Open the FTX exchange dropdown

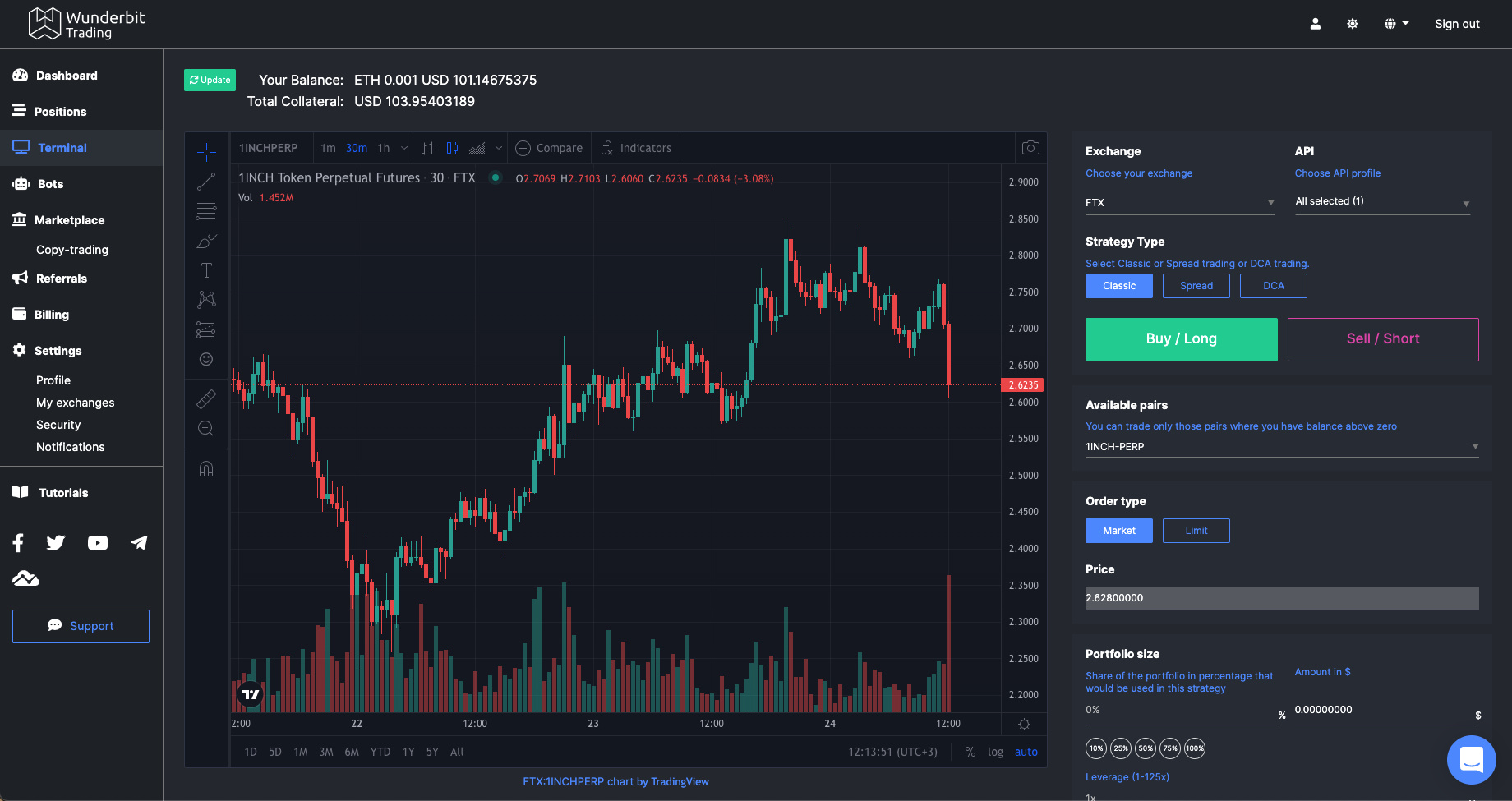click(x=1180, y=203)
